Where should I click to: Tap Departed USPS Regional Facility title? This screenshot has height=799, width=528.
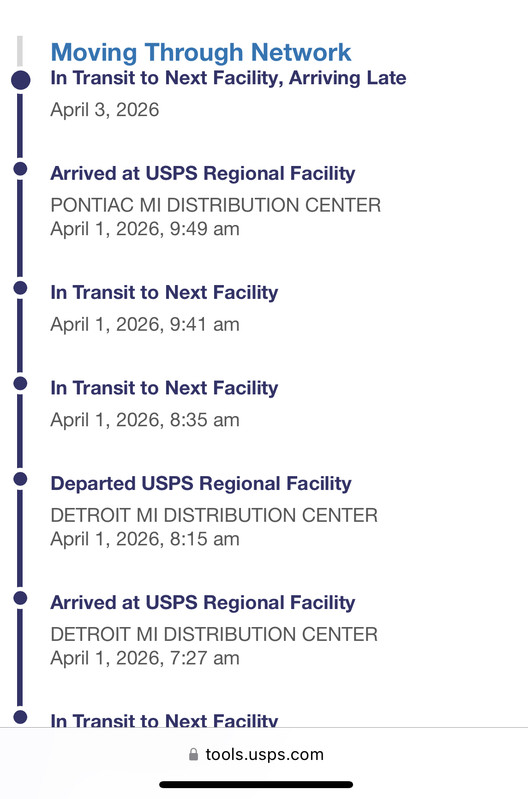tap(201, 483)
